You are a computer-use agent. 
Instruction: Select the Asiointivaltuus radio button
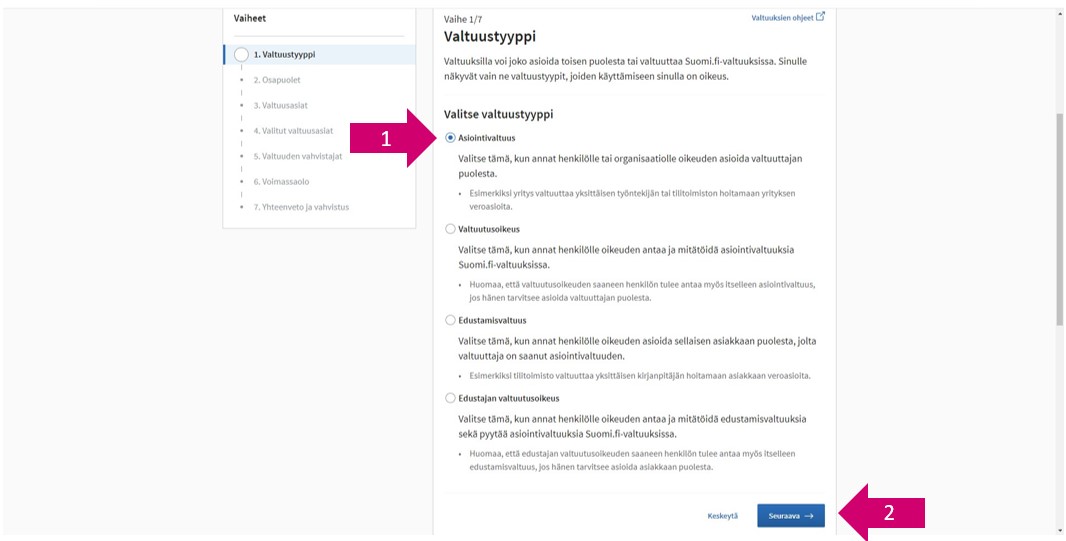[450, 138]
